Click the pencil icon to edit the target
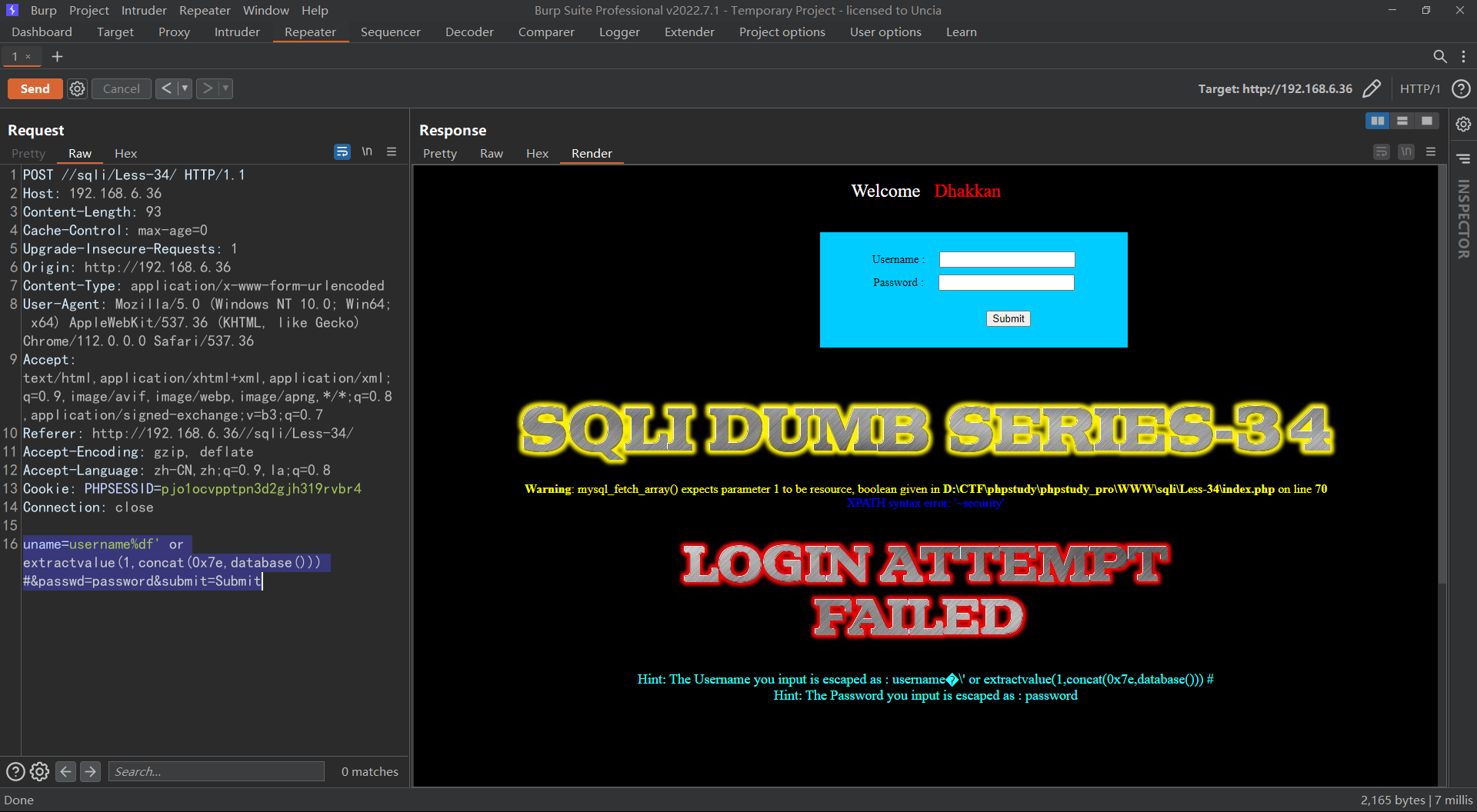 [1373, 88]
